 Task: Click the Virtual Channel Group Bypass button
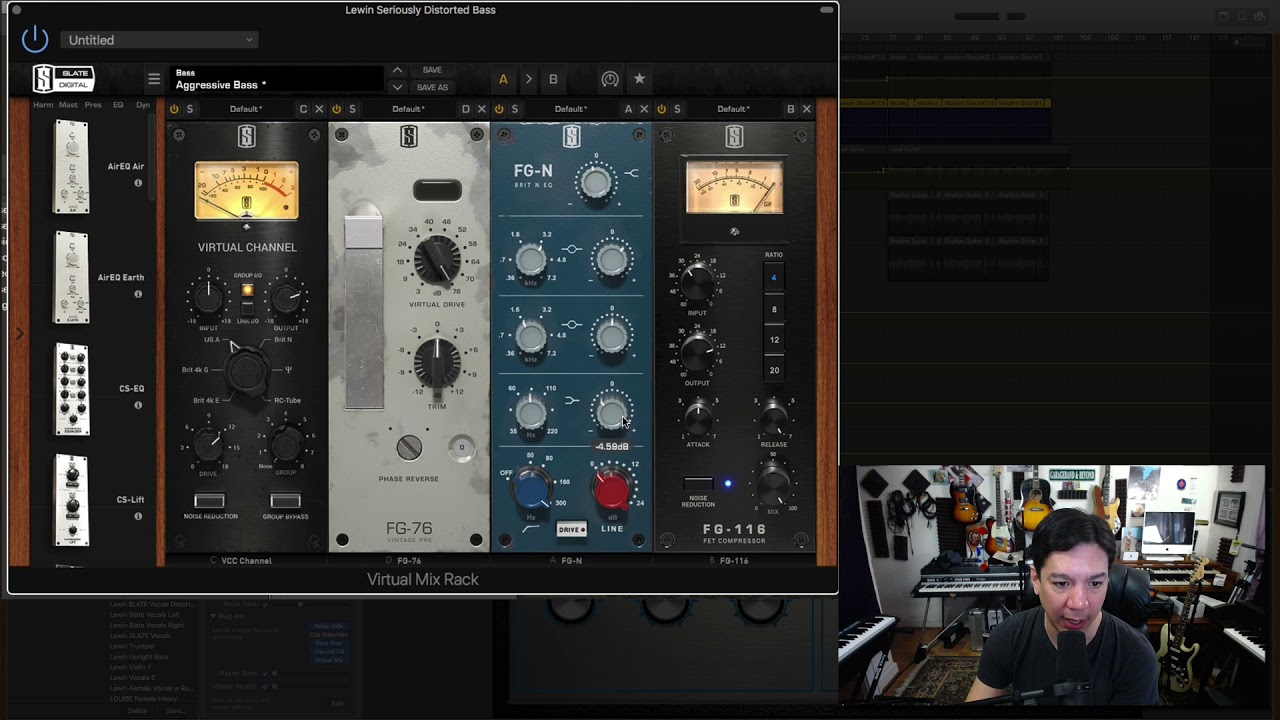[x=285, y=500]
